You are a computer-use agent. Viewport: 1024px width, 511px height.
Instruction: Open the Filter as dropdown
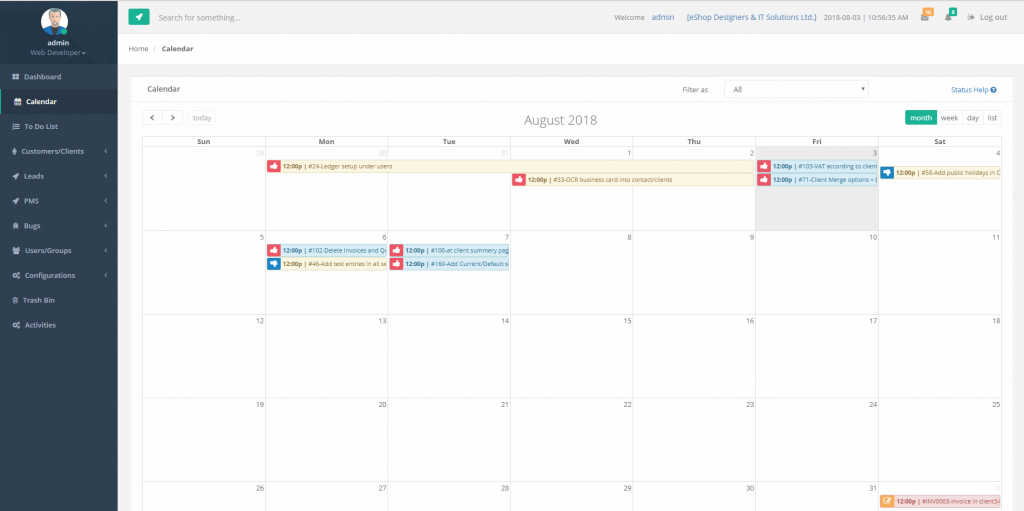(796, 89)
